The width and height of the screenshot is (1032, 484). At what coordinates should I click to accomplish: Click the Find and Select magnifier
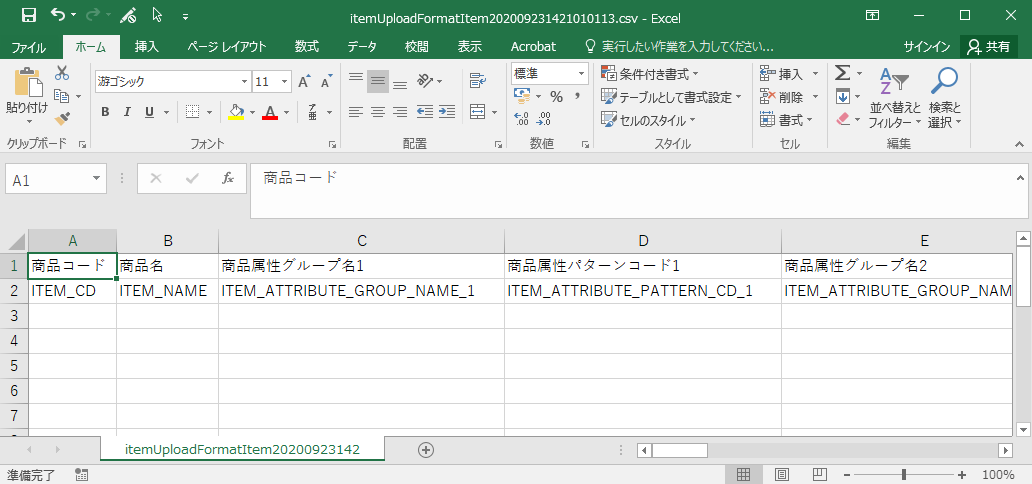click(944, 98)
